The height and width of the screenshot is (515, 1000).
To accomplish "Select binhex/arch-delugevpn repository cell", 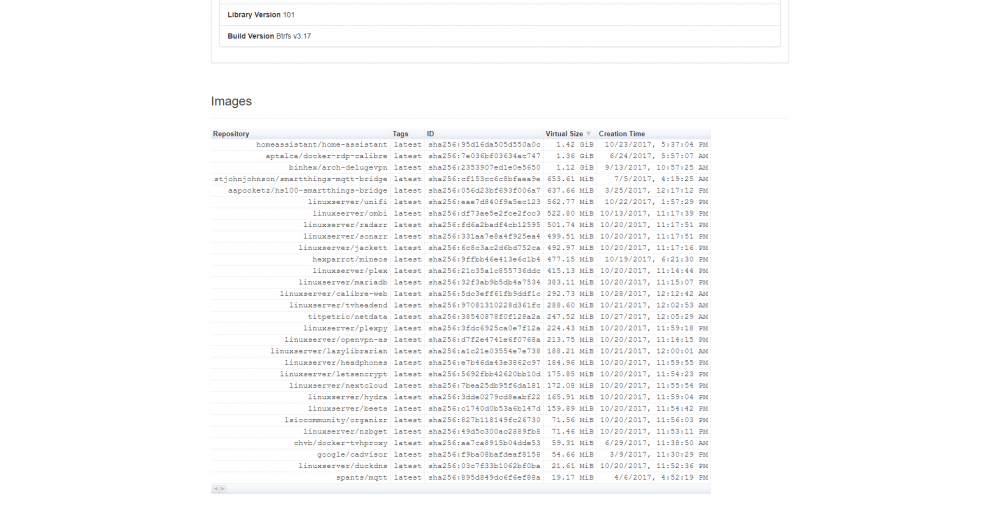I will (x=338, y=168).
